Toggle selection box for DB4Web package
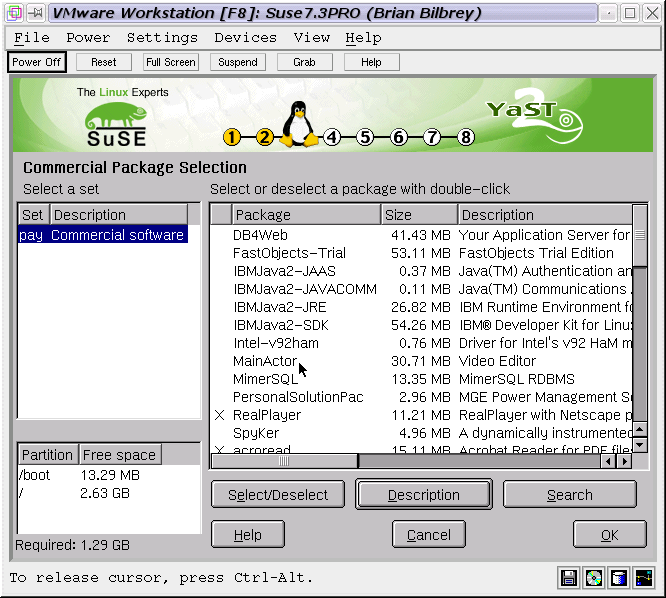 coord(220,235)
